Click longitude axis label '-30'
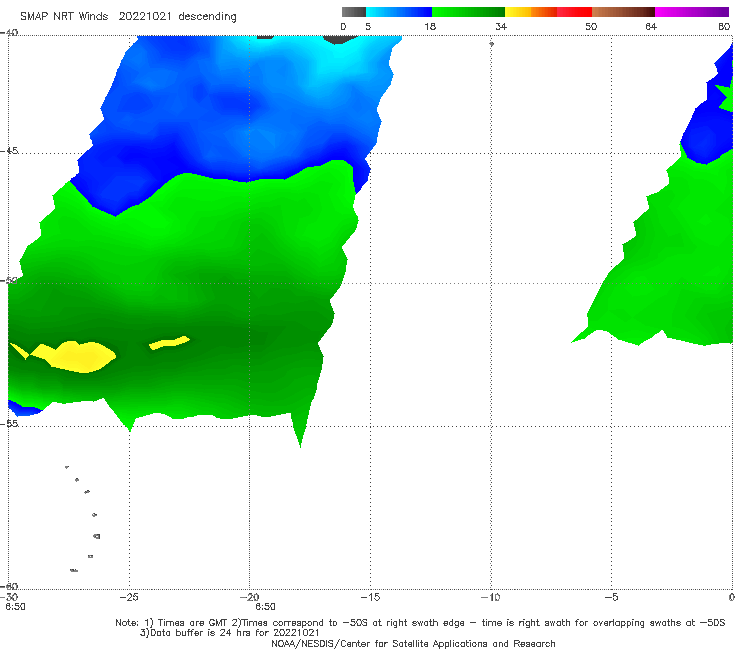Viewport: 740px width, 650px height. [9, 597]
